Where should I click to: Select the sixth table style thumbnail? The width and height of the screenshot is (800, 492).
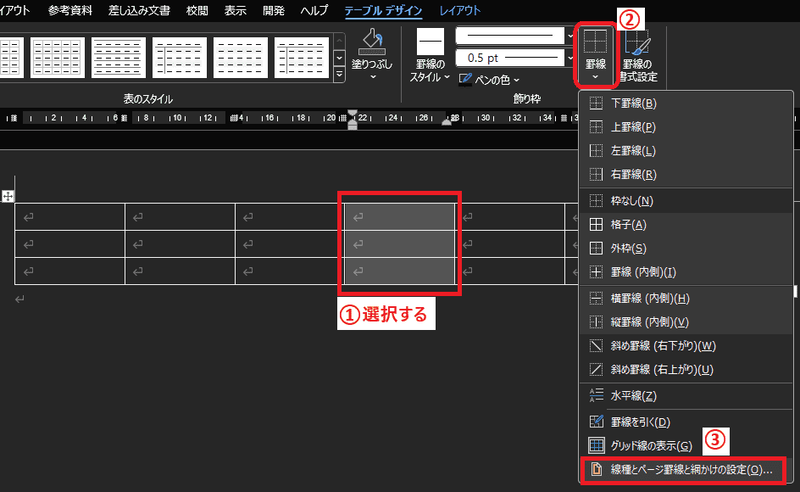tap(302, 57)
